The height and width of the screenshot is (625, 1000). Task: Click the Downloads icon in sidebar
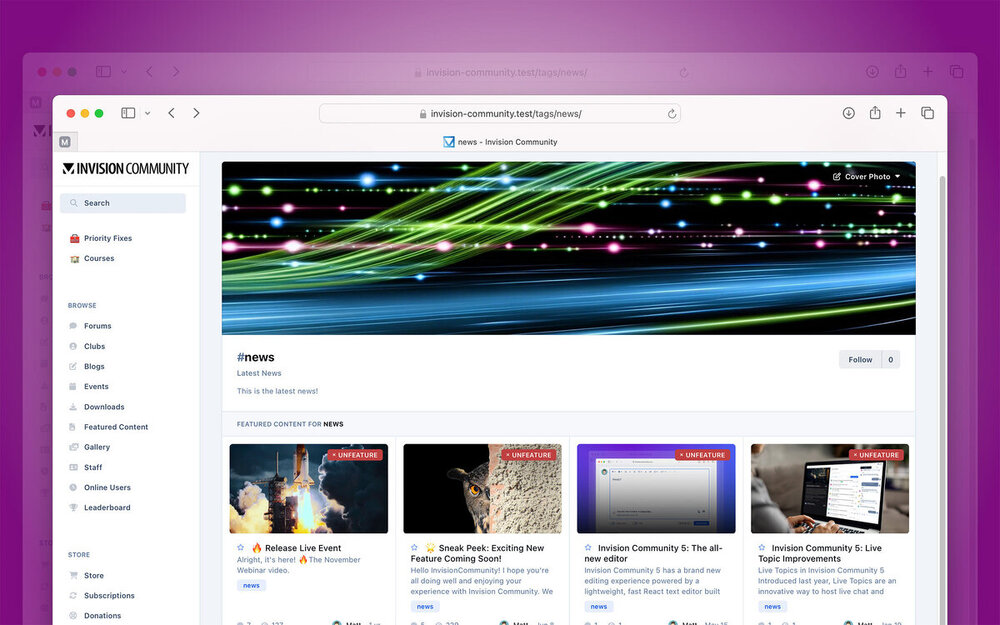(x=73, y=407)
